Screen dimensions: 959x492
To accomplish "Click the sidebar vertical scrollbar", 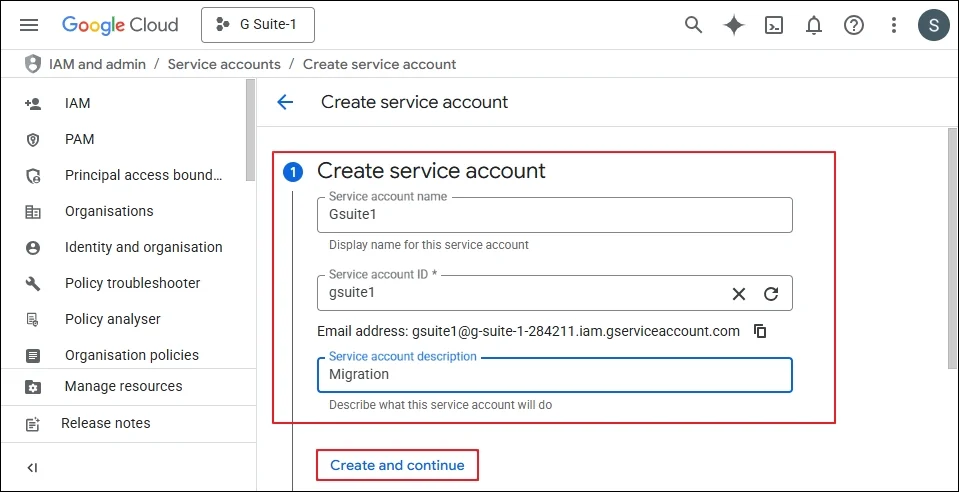I will [x=250, y=131].
